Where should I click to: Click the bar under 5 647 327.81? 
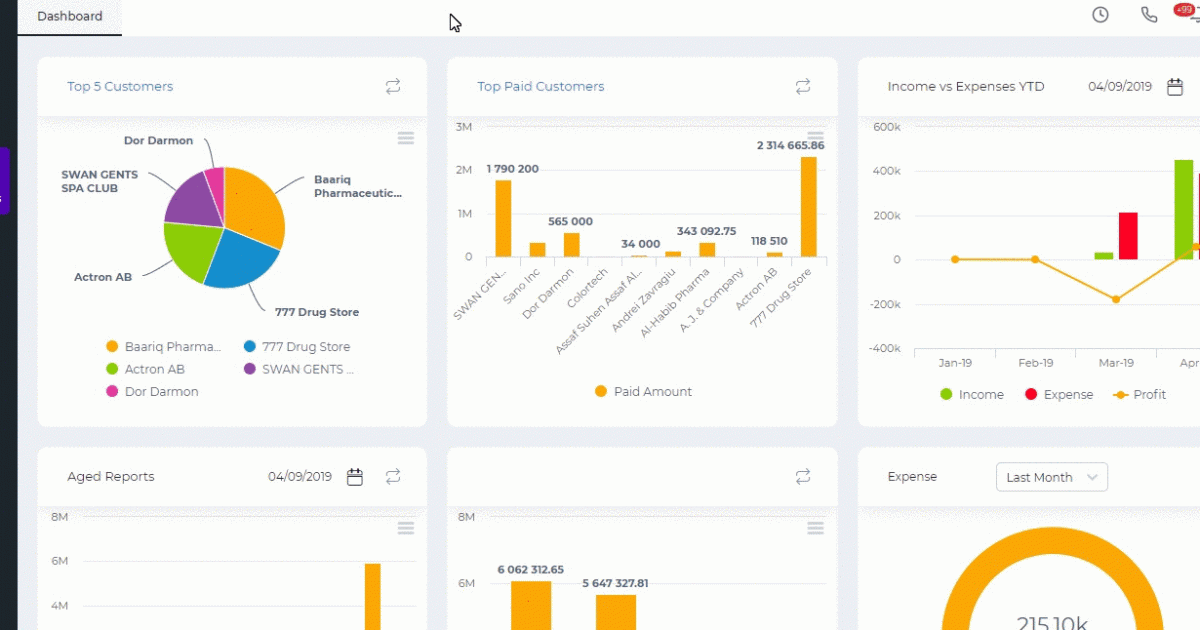pos(616,612)
